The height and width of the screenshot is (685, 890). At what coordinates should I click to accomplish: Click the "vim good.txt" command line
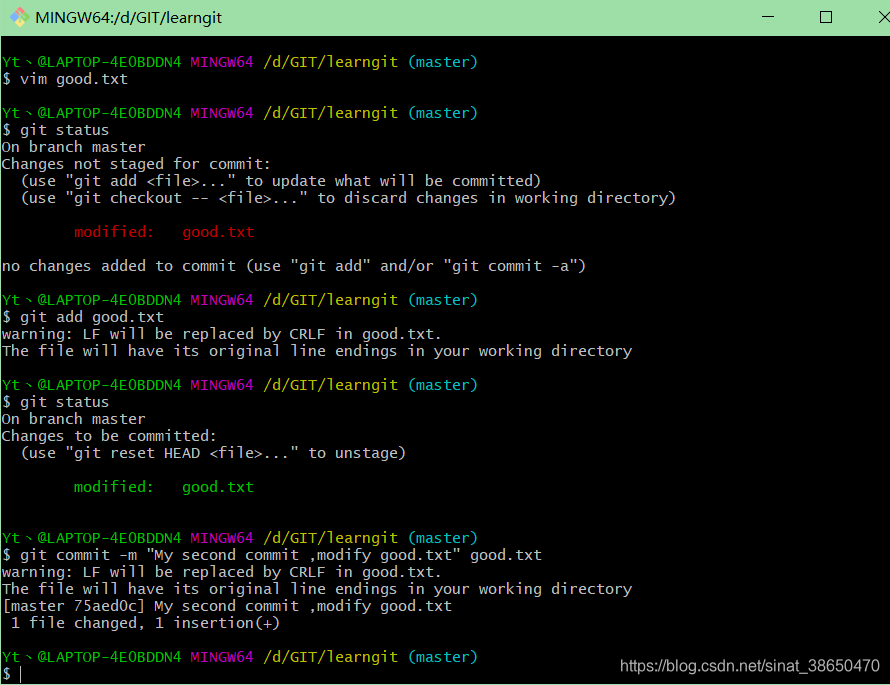[65, 79]
